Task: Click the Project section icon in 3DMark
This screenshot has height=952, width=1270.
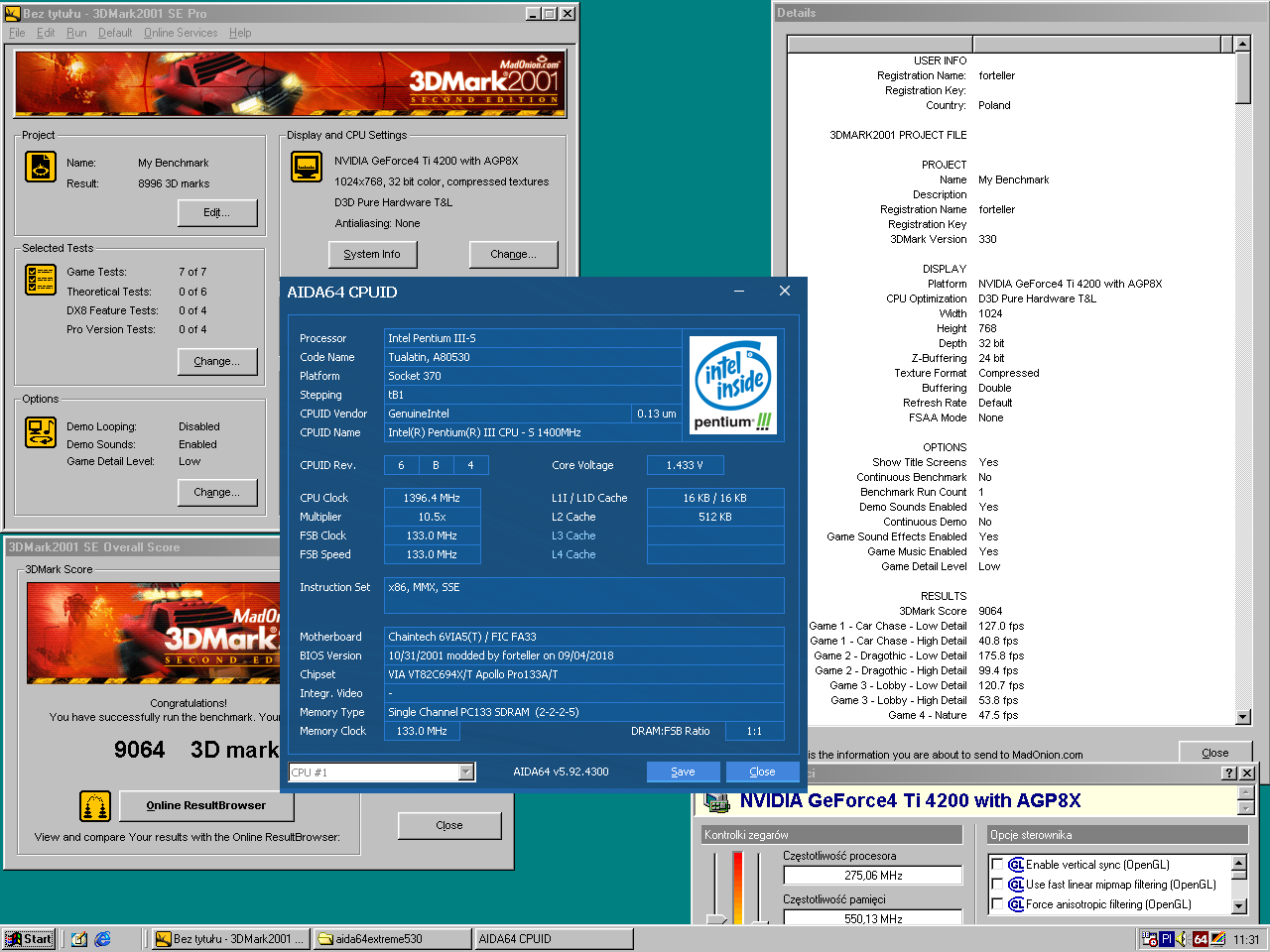Action: [41, 167]
